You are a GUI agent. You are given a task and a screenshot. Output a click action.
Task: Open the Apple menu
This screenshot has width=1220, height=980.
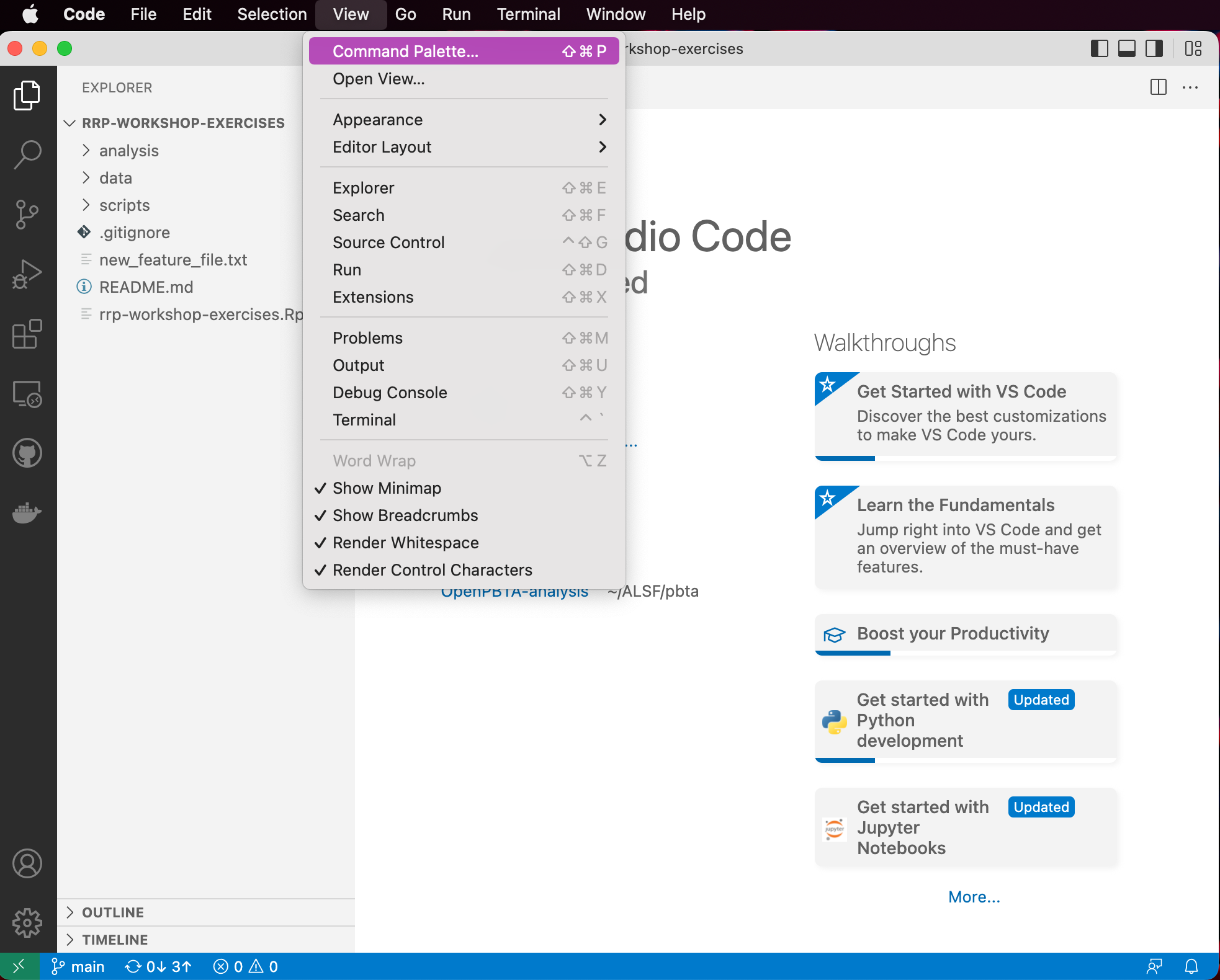(x=30, y=14)
